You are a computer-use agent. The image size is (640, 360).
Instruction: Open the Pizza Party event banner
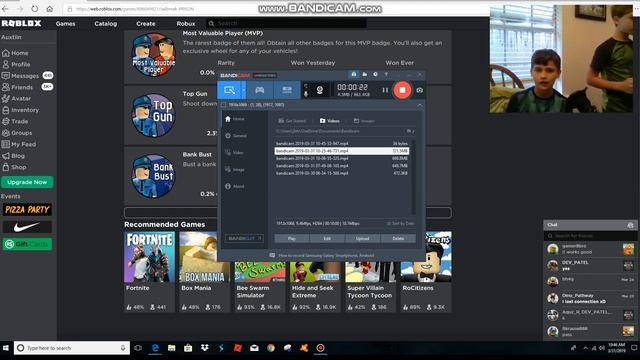click(27, 210)
